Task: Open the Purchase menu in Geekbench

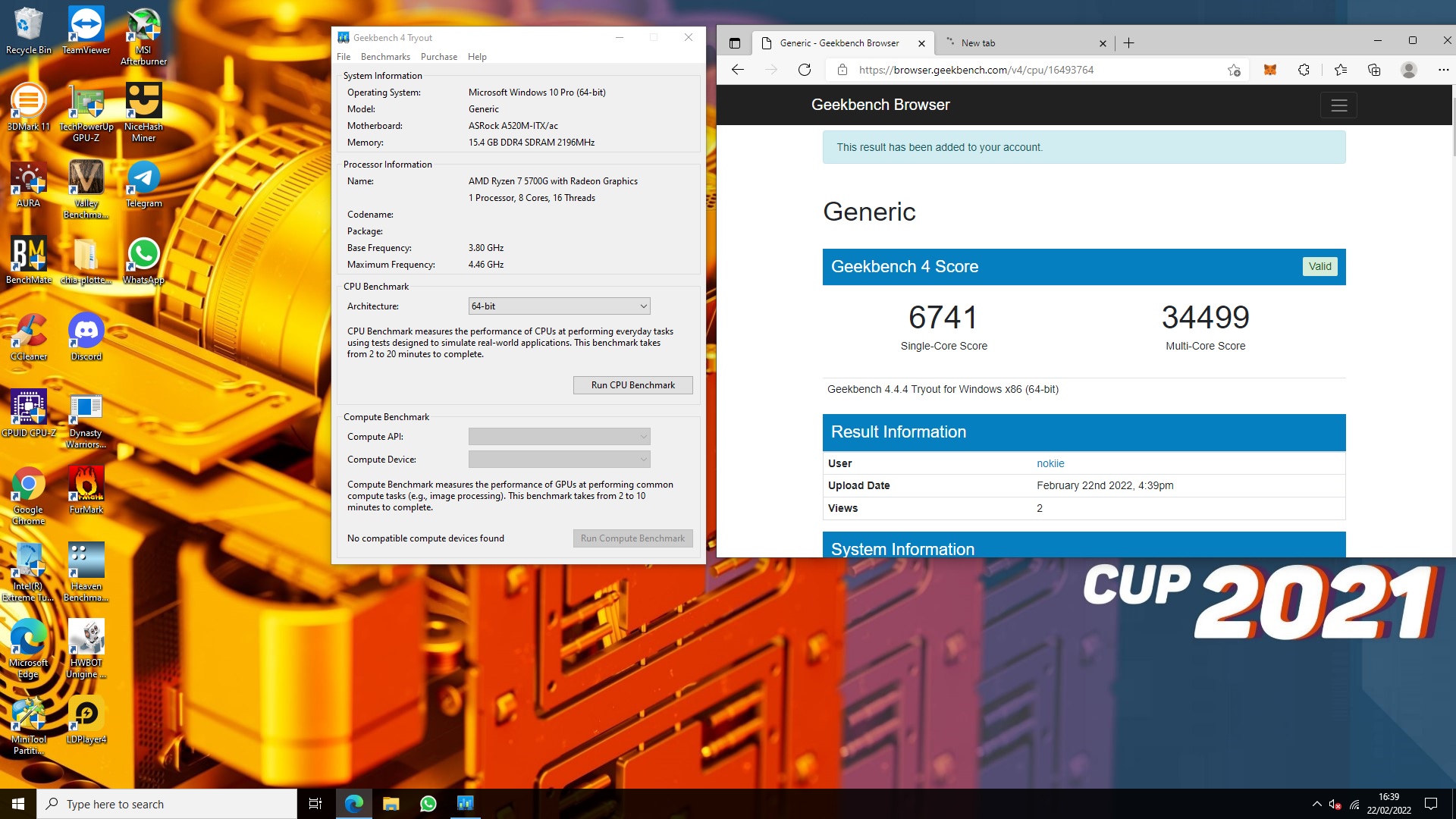Action: tap(439, 57)
